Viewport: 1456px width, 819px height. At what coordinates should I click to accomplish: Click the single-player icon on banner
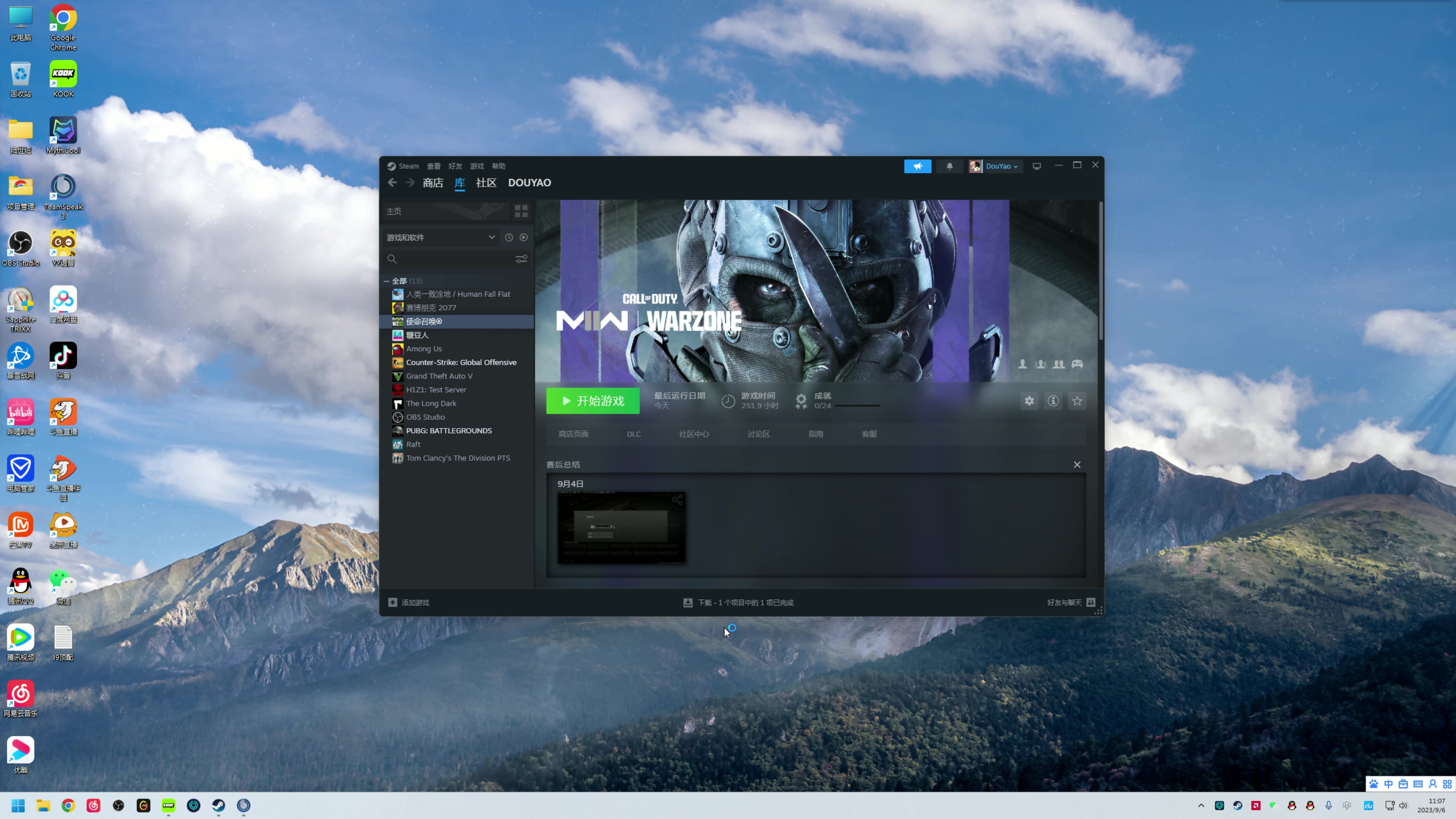point(1023,364)
